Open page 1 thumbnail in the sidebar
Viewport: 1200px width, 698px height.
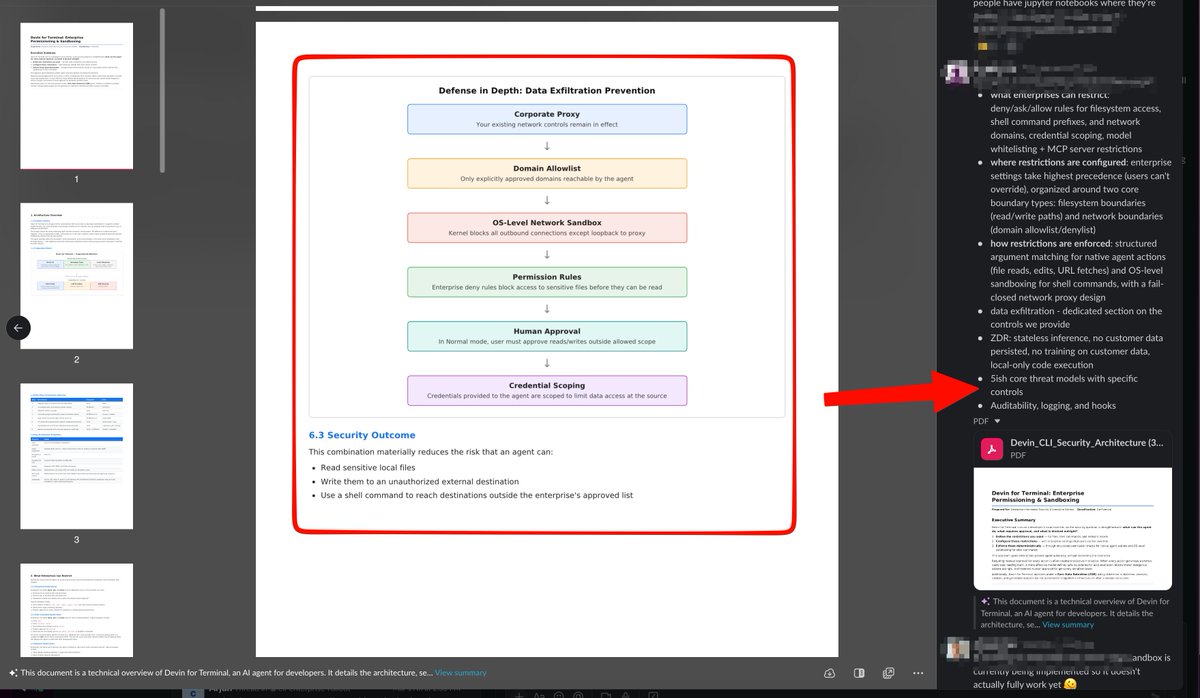76,96
